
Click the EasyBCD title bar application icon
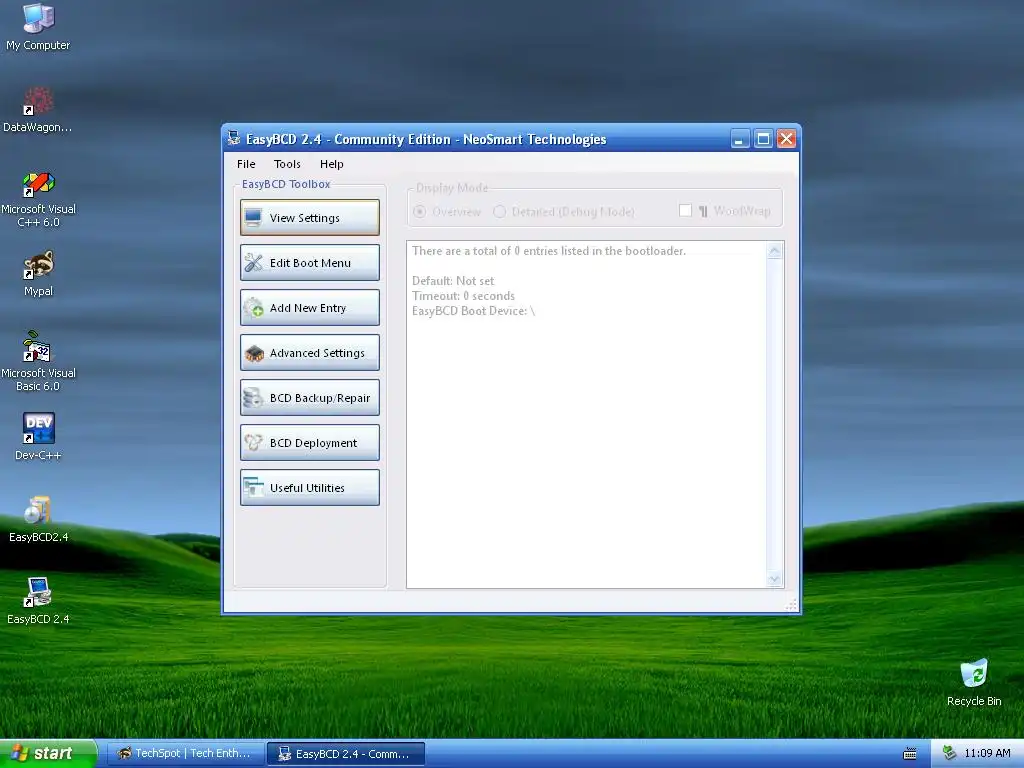[234, 138]
